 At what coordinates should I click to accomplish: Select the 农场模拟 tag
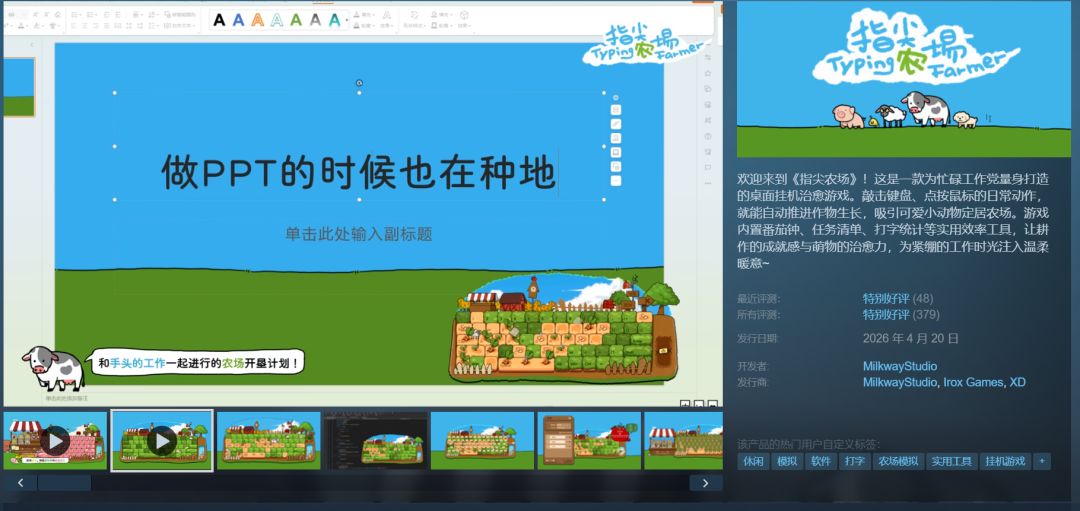pos(899,461)
